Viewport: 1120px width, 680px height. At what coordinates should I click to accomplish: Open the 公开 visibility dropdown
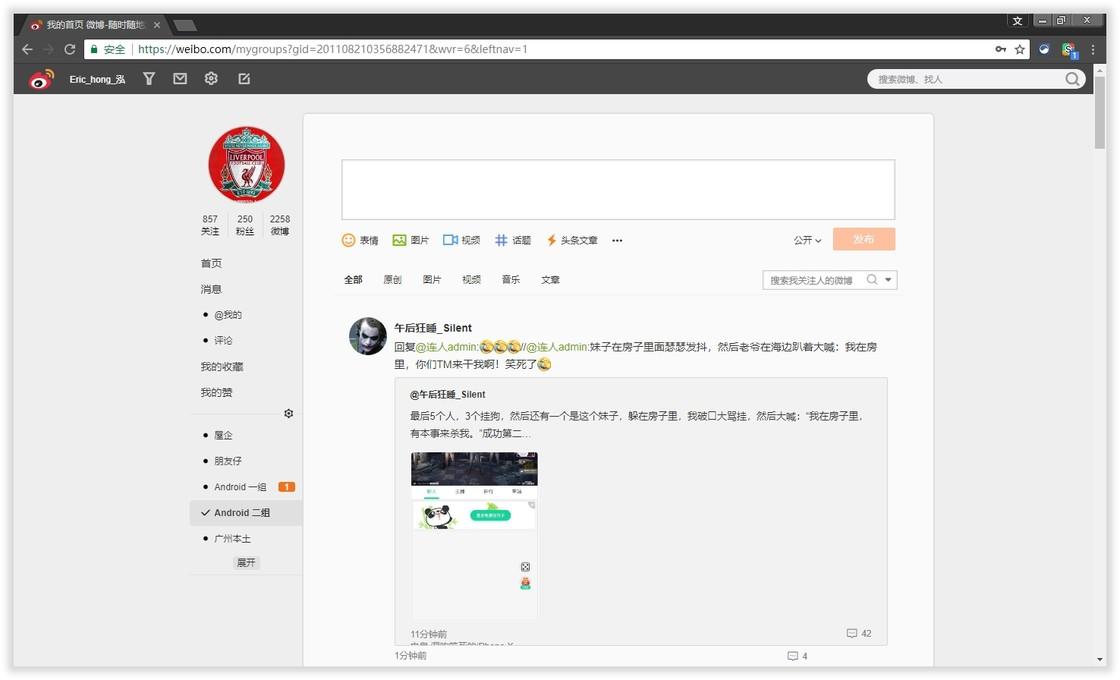pyautogui.click(x=806, y=240)
